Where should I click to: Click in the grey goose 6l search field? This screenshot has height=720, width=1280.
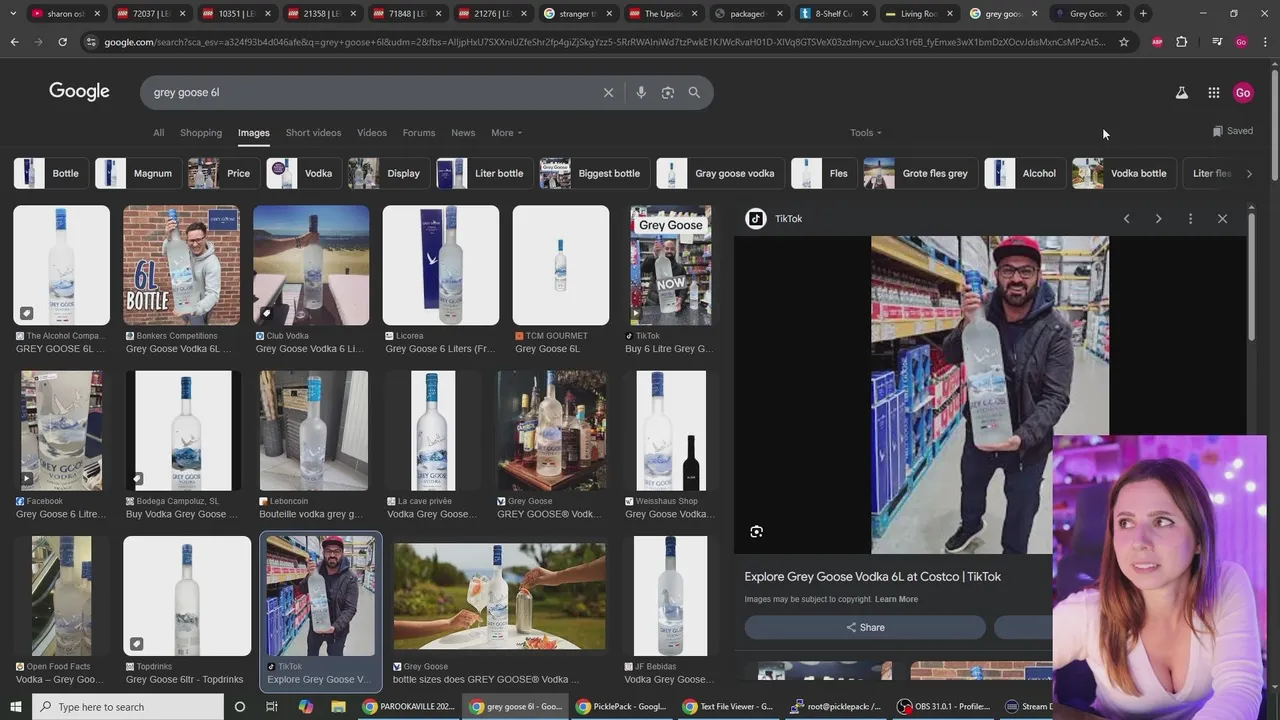point(370,92)
